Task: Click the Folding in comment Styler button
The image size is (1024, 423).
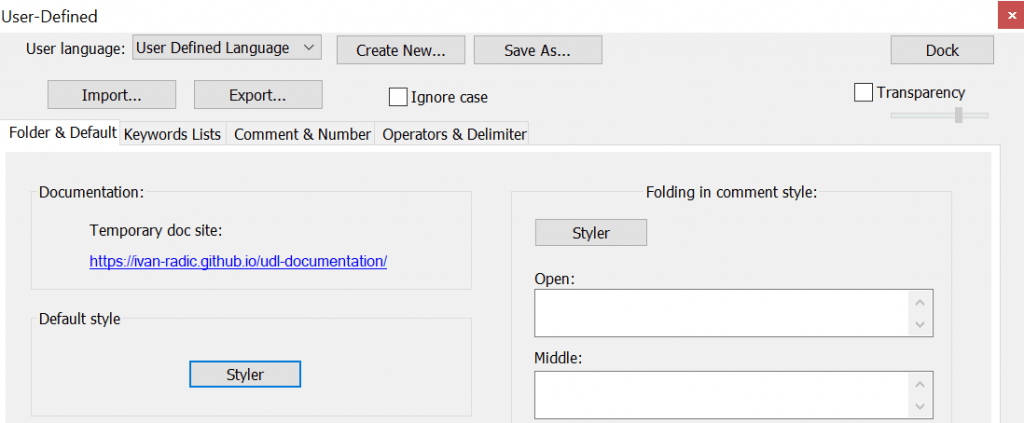Action: [591, 233]
